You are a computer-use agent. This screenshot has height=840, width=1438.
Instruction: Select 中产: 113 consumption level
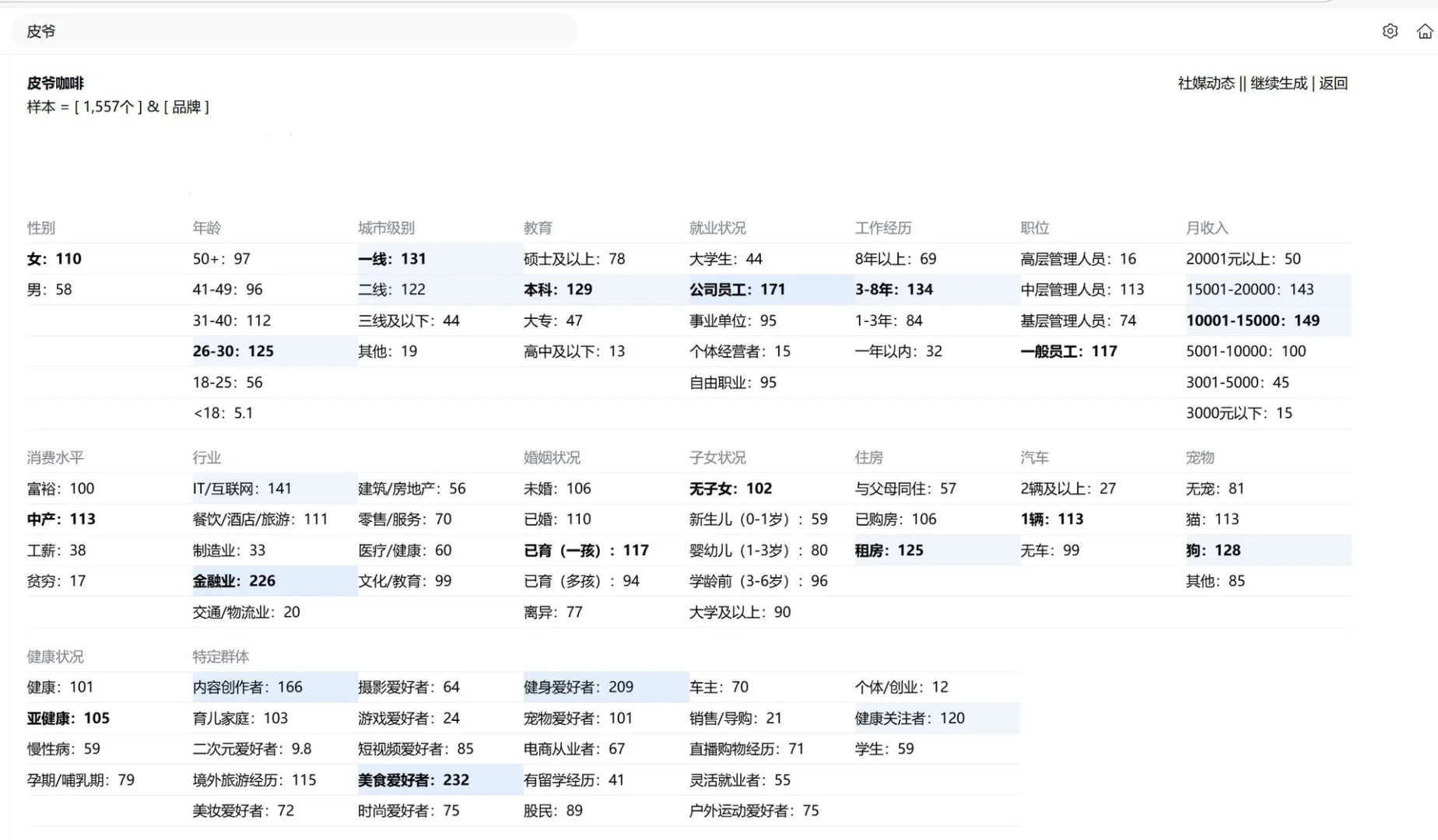pyautogui.click(x=61, y=520)
